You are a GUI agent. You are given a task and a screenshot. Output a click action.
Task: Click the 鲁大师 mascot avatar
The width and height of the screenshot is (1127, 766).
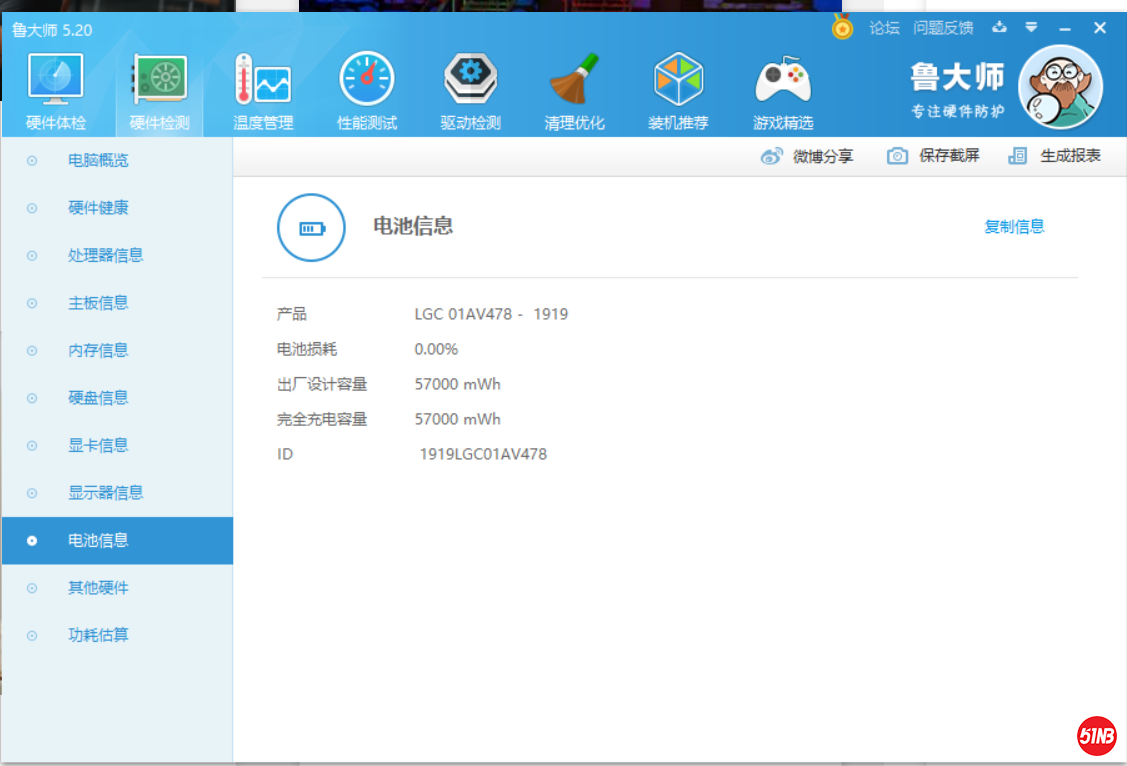pyautogui.click(x=1059, y=87)
